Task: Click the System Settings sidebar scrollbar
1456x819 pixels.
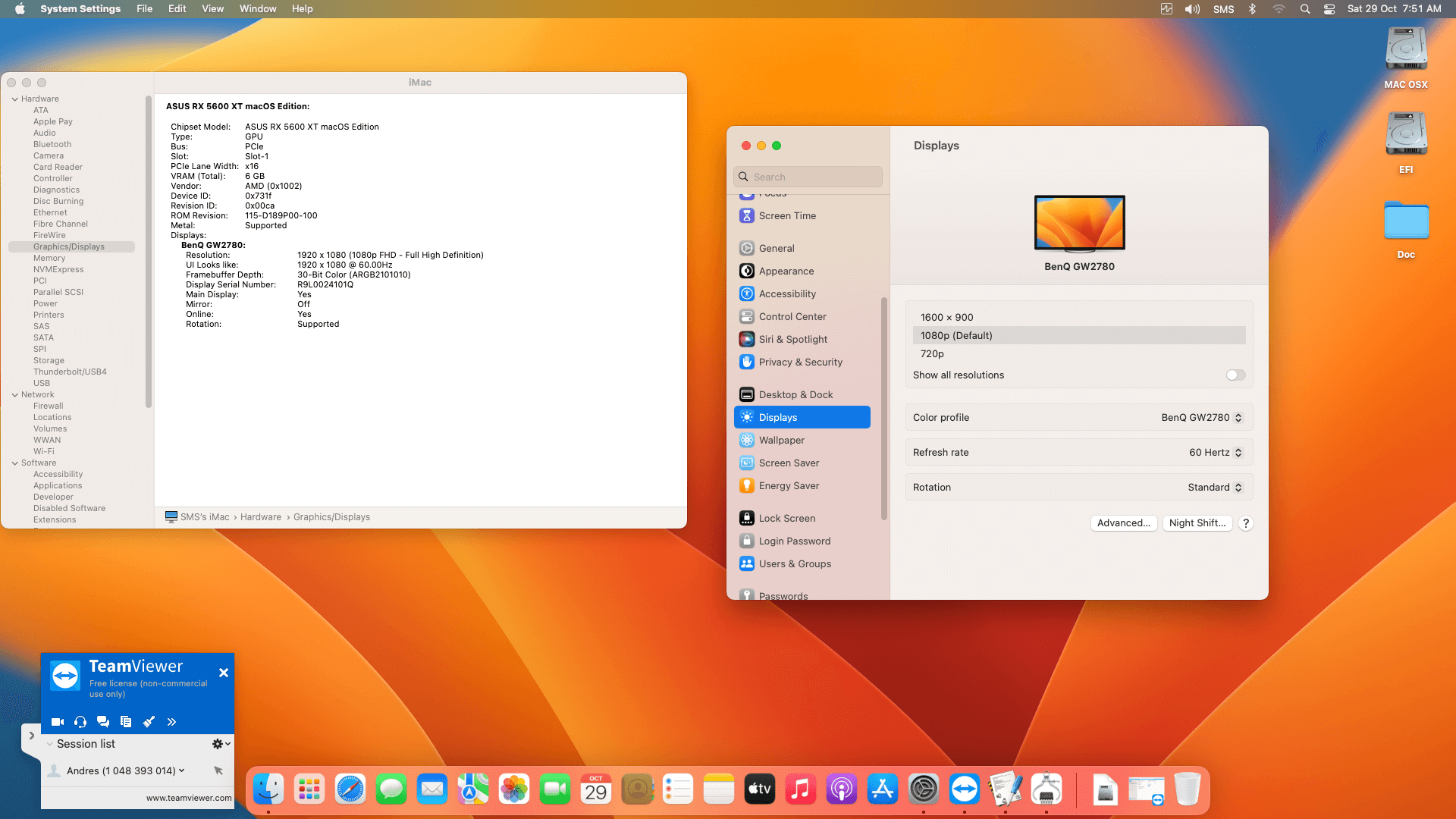Action: (883, 409)
